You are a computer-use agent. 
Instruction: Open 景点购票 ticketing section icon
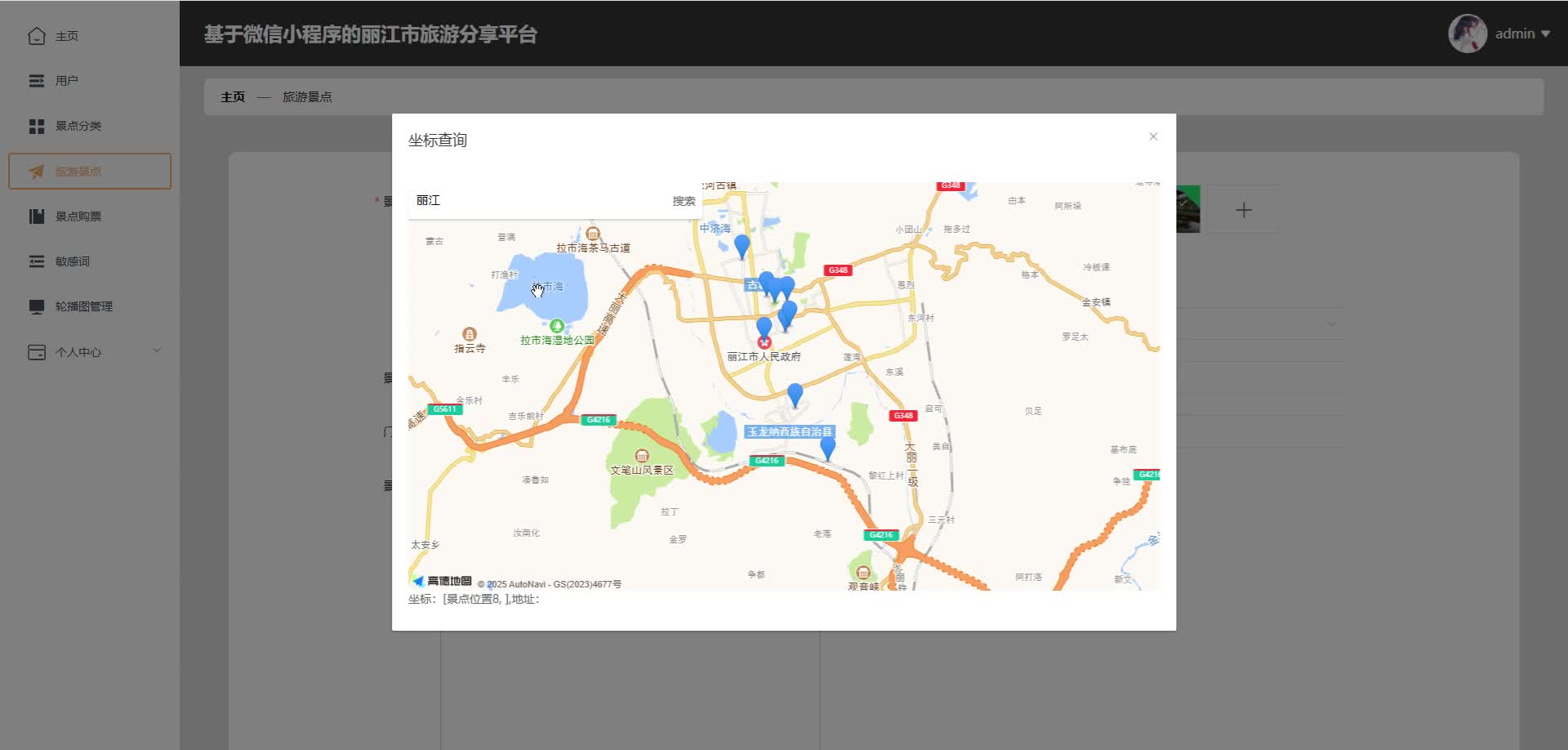(x=36, y=216)
